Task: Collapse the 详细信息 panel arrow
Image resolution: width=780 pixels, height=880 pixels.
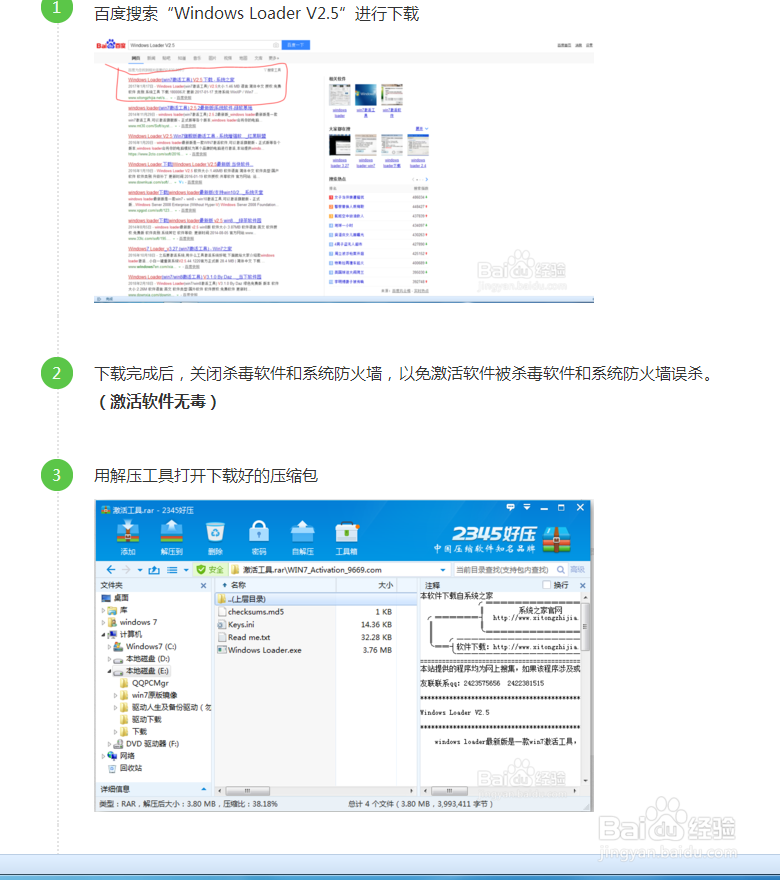Action: point(204,789)
